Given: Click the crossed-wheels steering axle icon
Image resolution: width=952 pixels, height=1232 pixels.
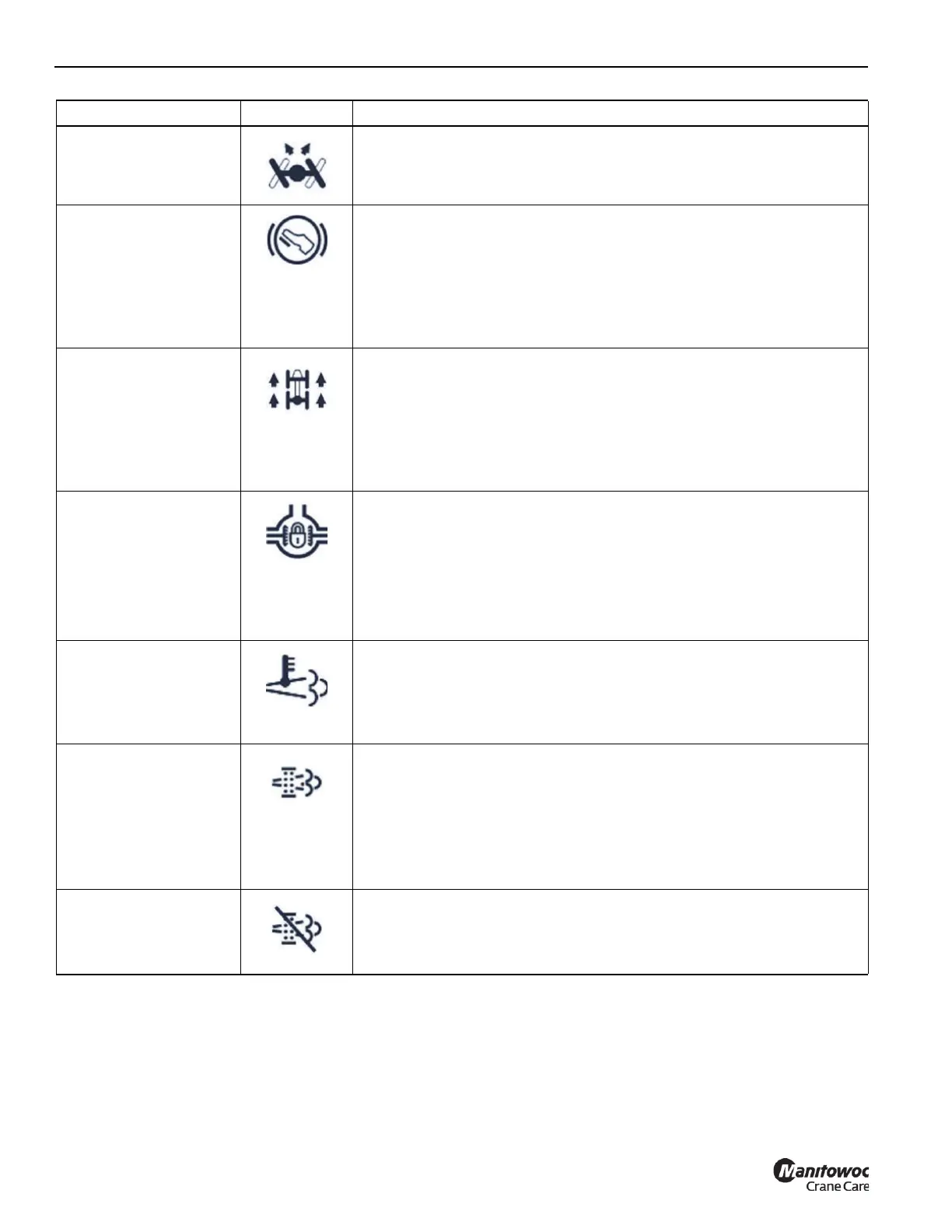Looking at the screenshot, I should tap(296, 166).
